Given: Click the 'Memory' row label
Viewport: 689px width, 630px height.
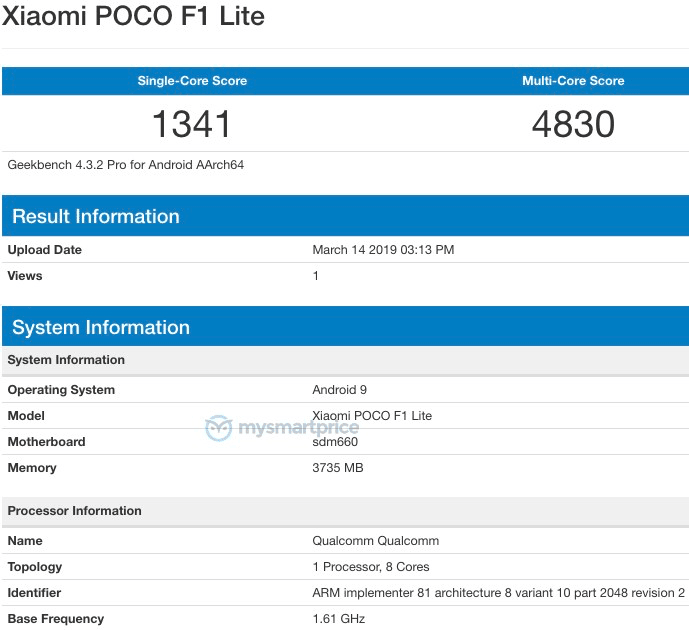Looking at the screenshot, I should tap(32, 468).
